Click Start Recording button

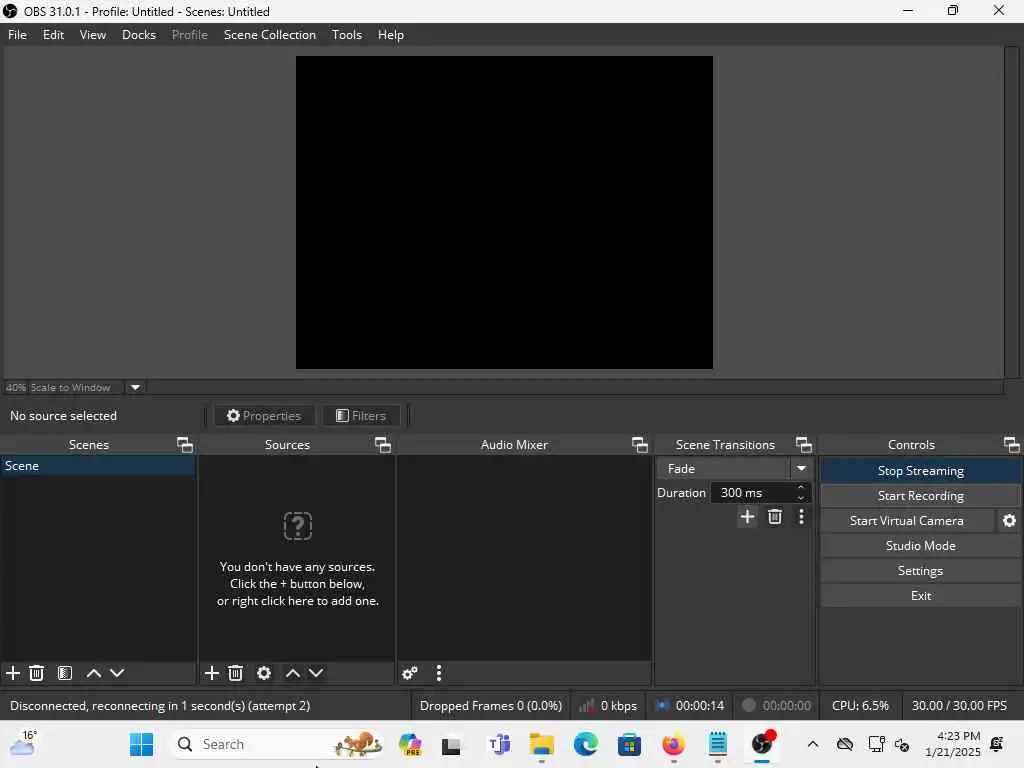coord(920,496)
